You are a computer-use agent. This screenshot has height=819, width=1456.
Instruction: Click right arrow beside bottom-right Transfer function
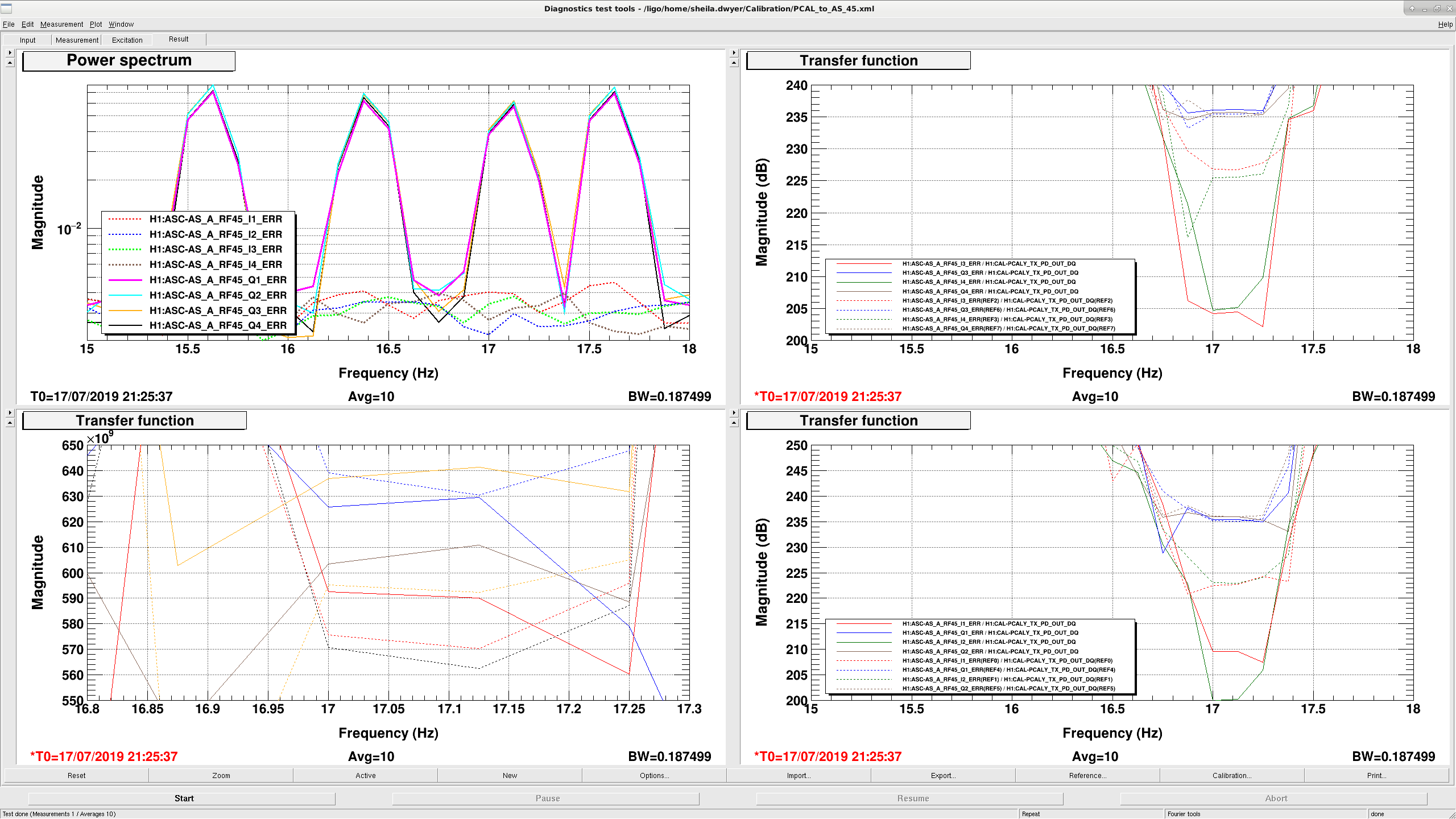(x=734, y=413)
